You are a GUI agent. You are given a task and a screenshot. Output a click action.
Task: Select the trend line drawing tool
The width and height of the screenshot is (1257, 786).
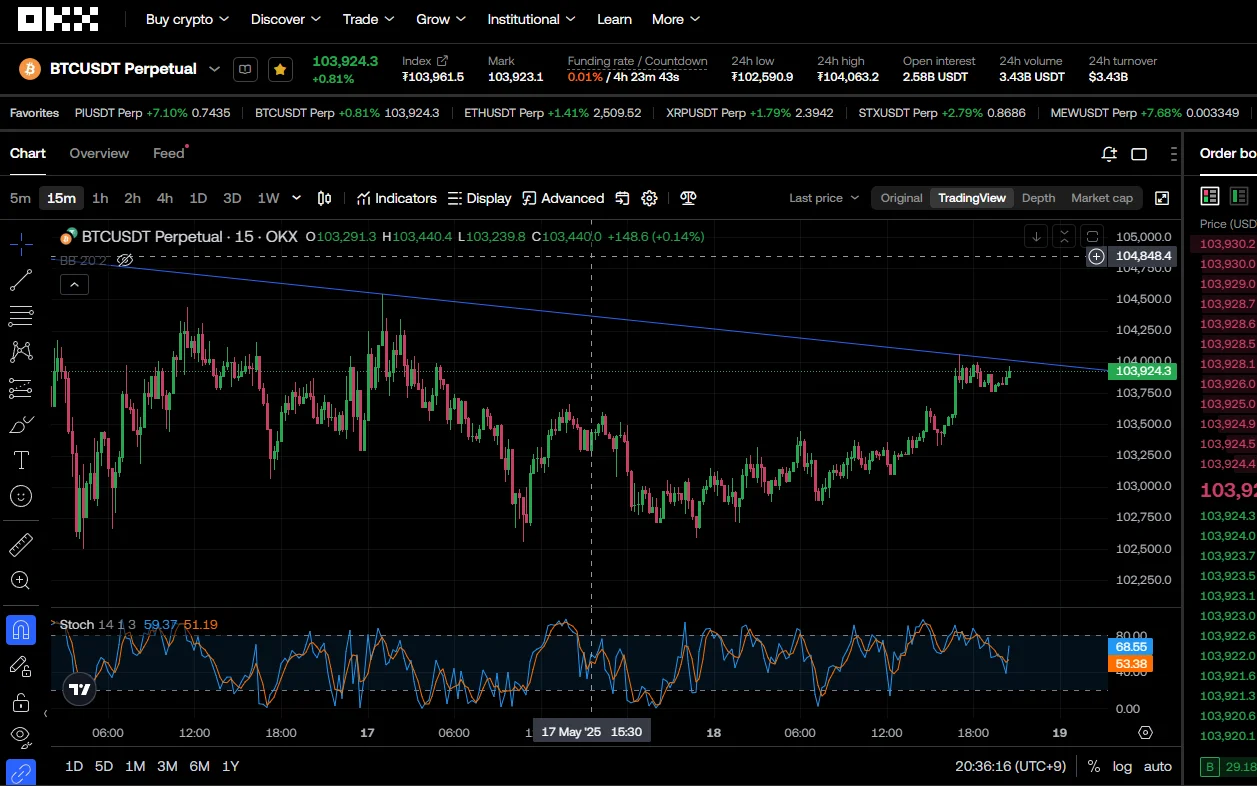[x=21, y=281]
